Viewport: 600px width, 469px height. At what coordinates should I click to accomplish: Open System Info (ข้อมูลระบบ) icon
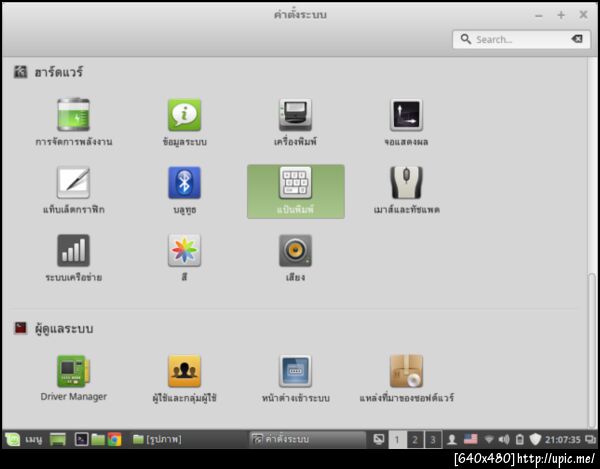pyautogui.click(x=184, y=115)
